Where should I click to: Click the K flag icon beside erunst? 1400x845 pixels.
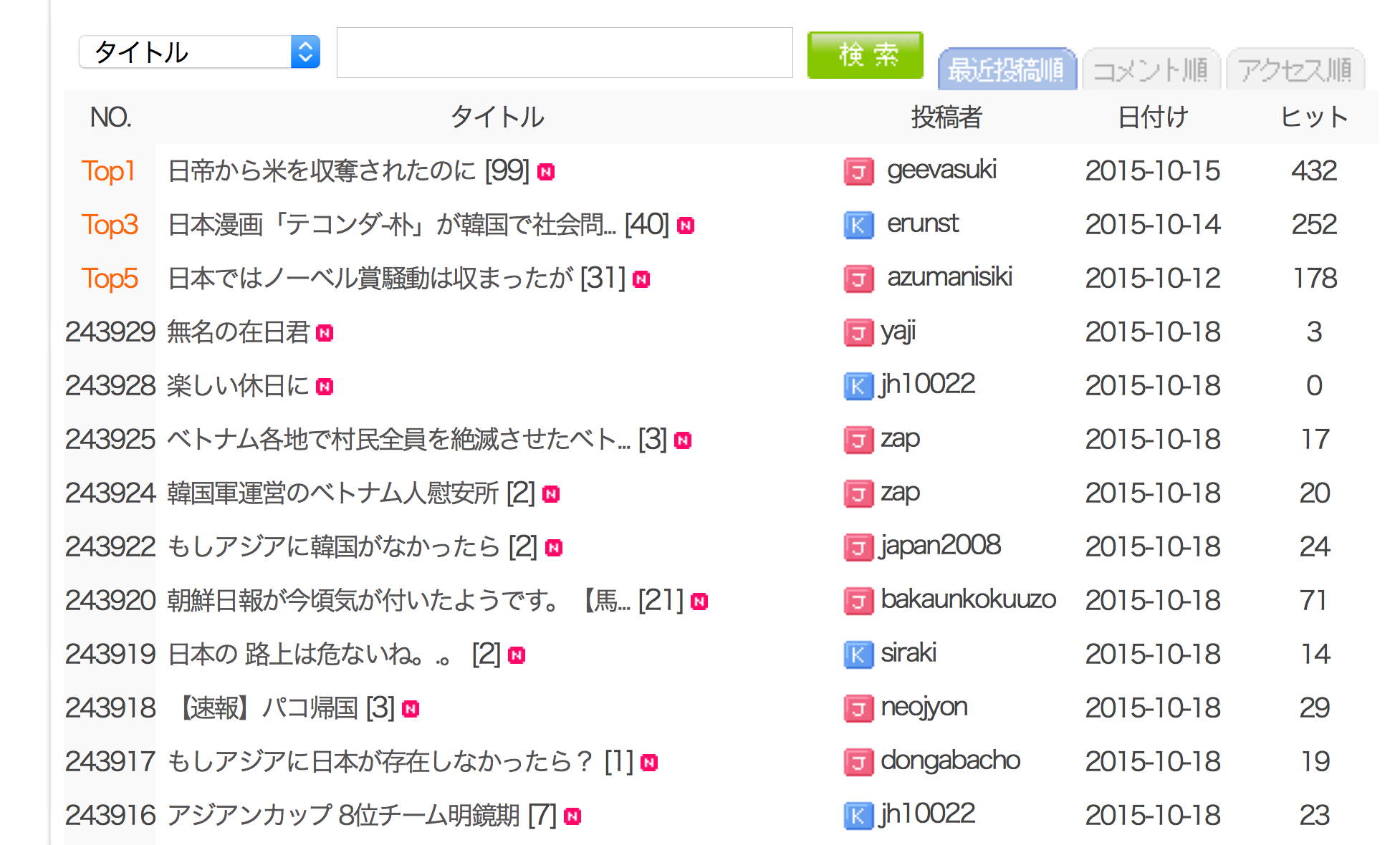[858, 226]
